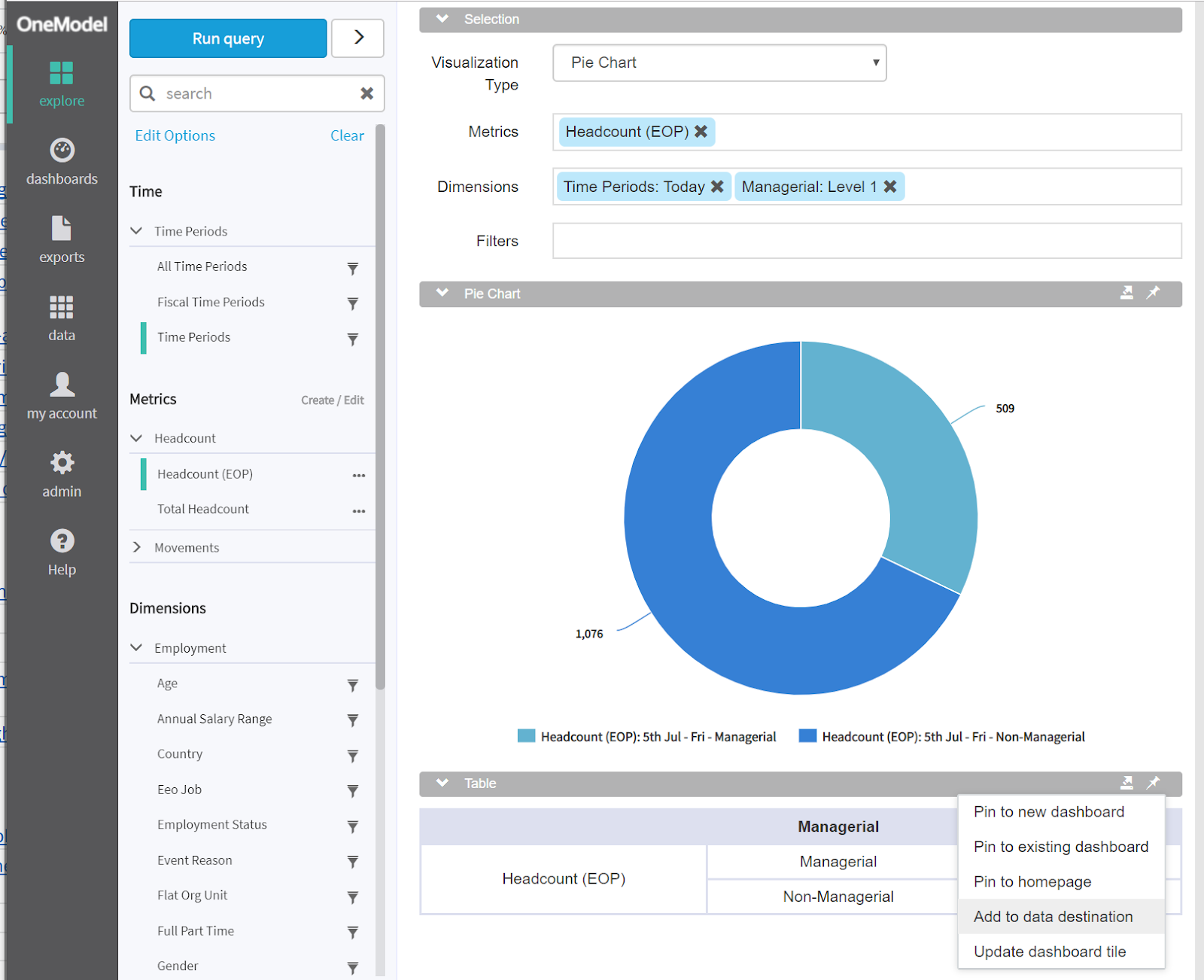Remove Headcount (EOP) metric tag
The image size is (1204, 980).
click(701, 132)
